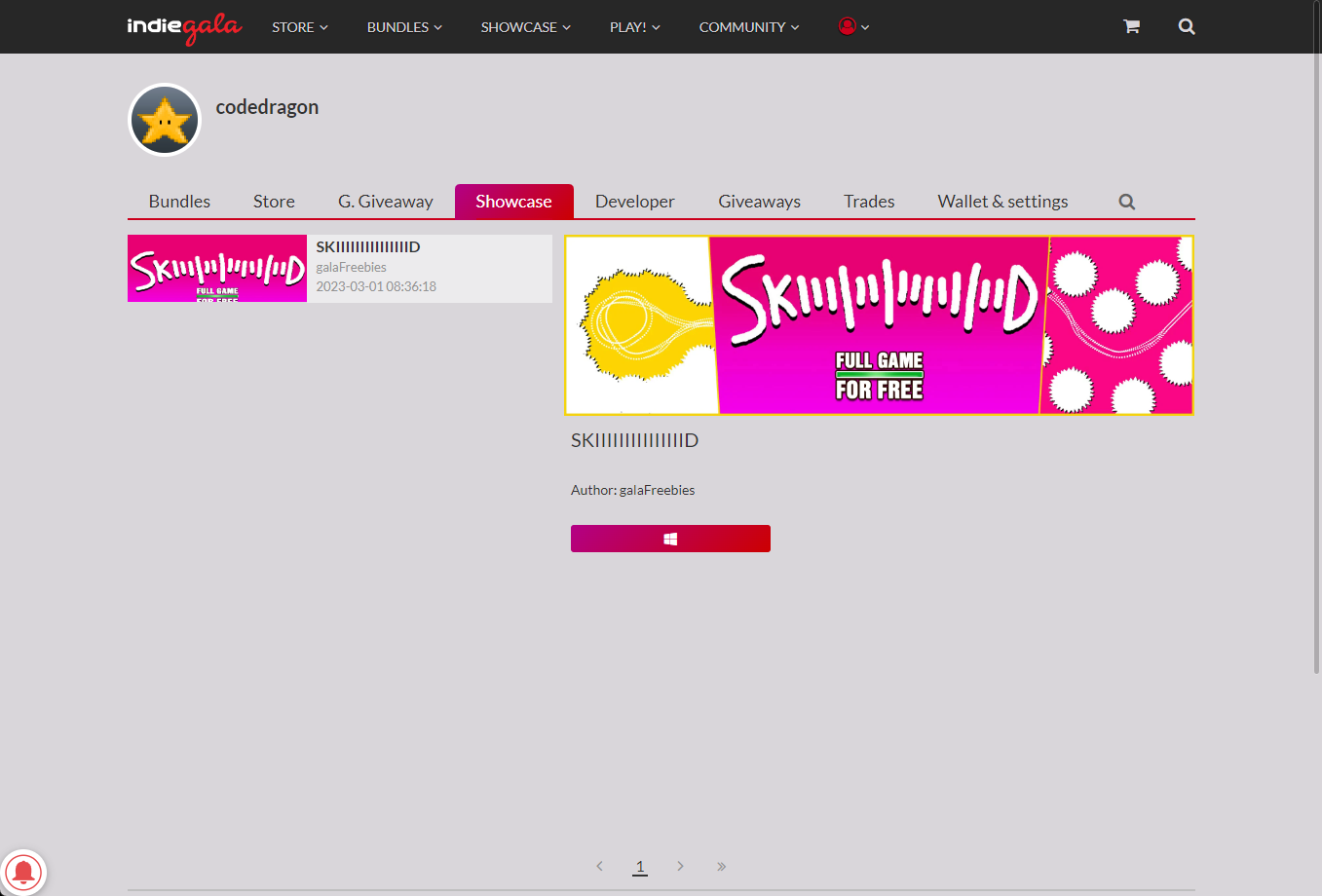
Task: Expand the STORE dropdown menu
Action: [x=300, y=27]
